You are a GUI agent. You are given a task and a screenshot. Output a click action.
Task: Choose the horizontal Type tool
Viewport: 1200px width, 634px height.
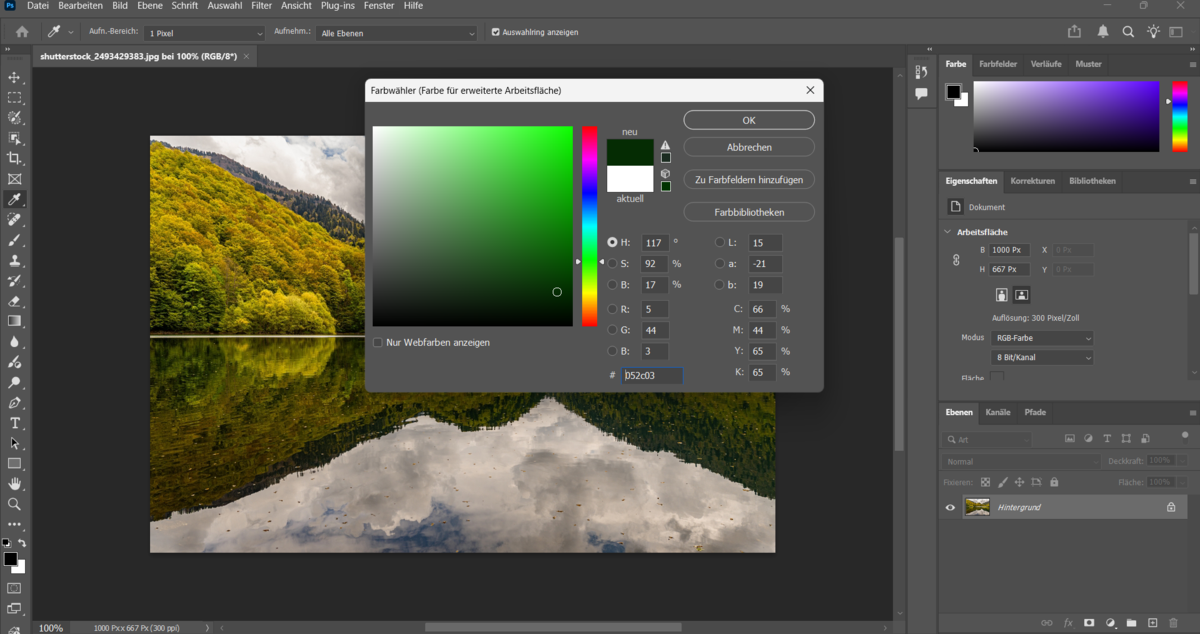click(14, 423)
